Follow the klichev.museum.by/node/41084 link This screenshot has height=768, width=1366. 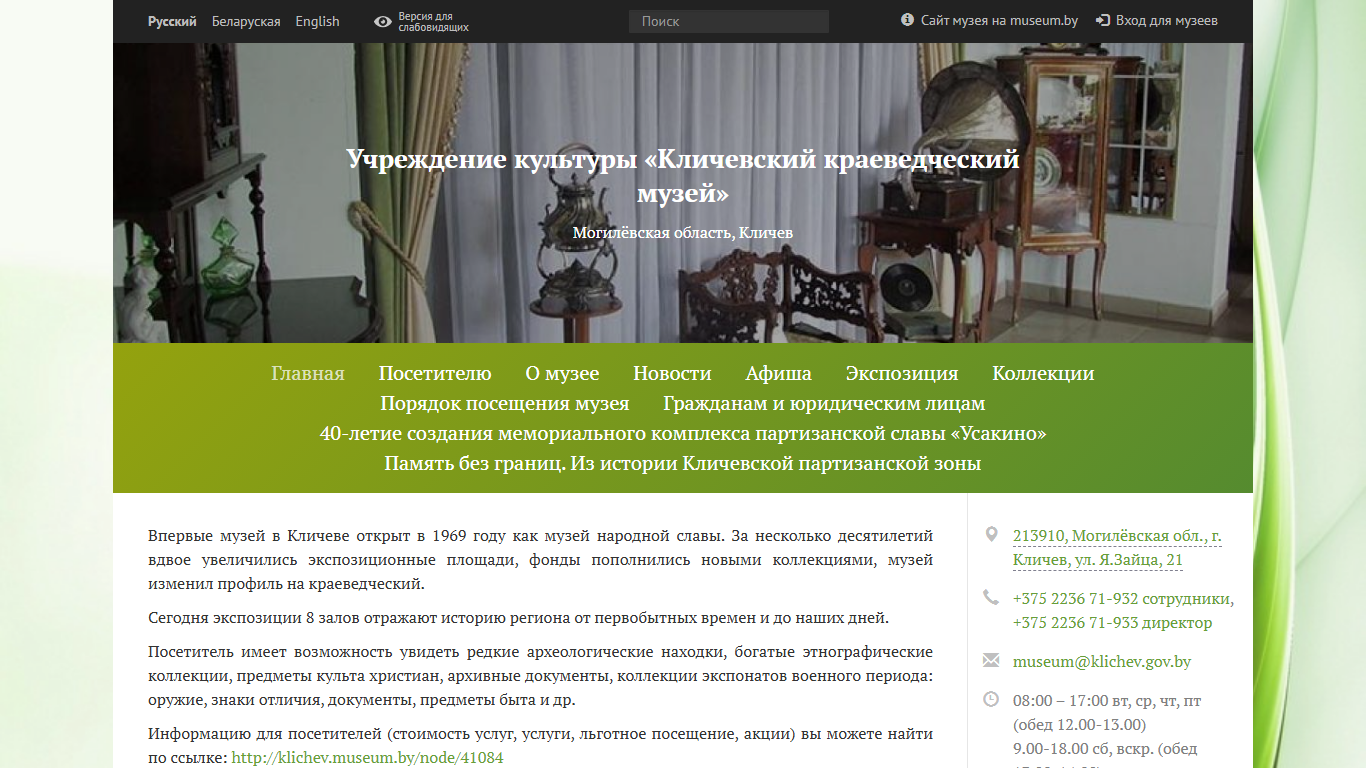point(368,757)
